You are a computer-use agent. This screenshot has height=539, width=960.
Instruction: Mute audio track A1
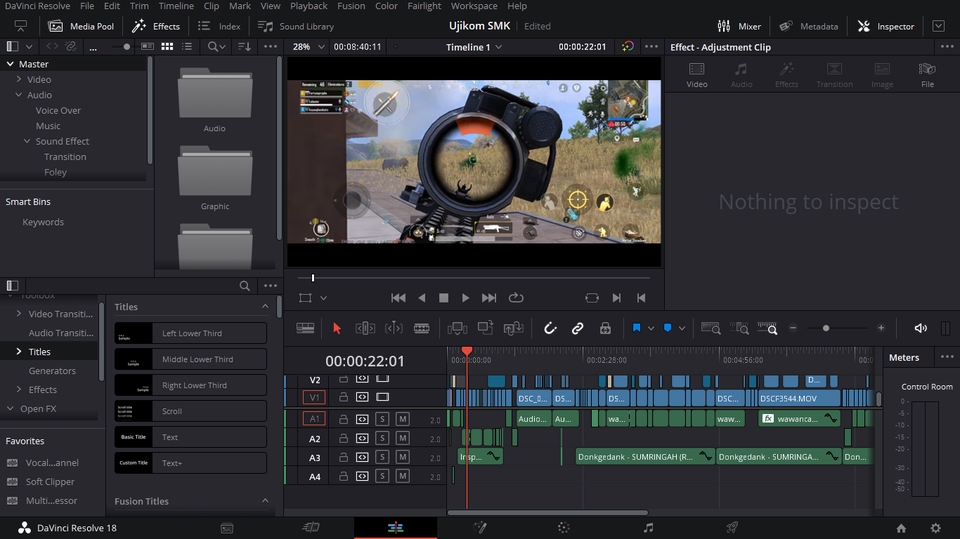402,419
